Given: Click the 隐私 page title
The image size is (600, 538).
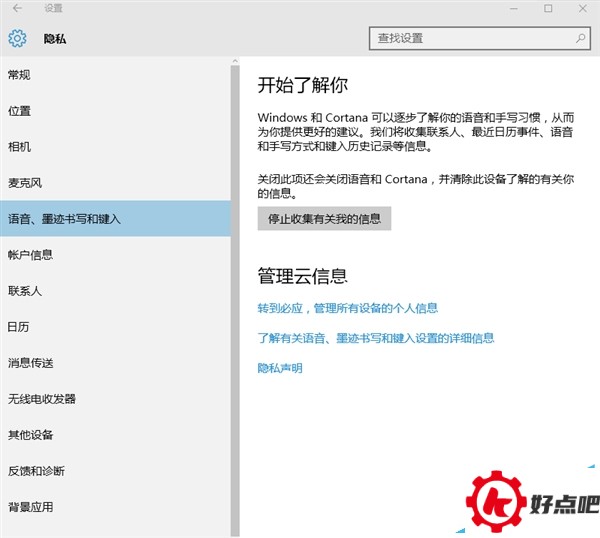Looking at the screenshot, I should [x=55, y=39].
